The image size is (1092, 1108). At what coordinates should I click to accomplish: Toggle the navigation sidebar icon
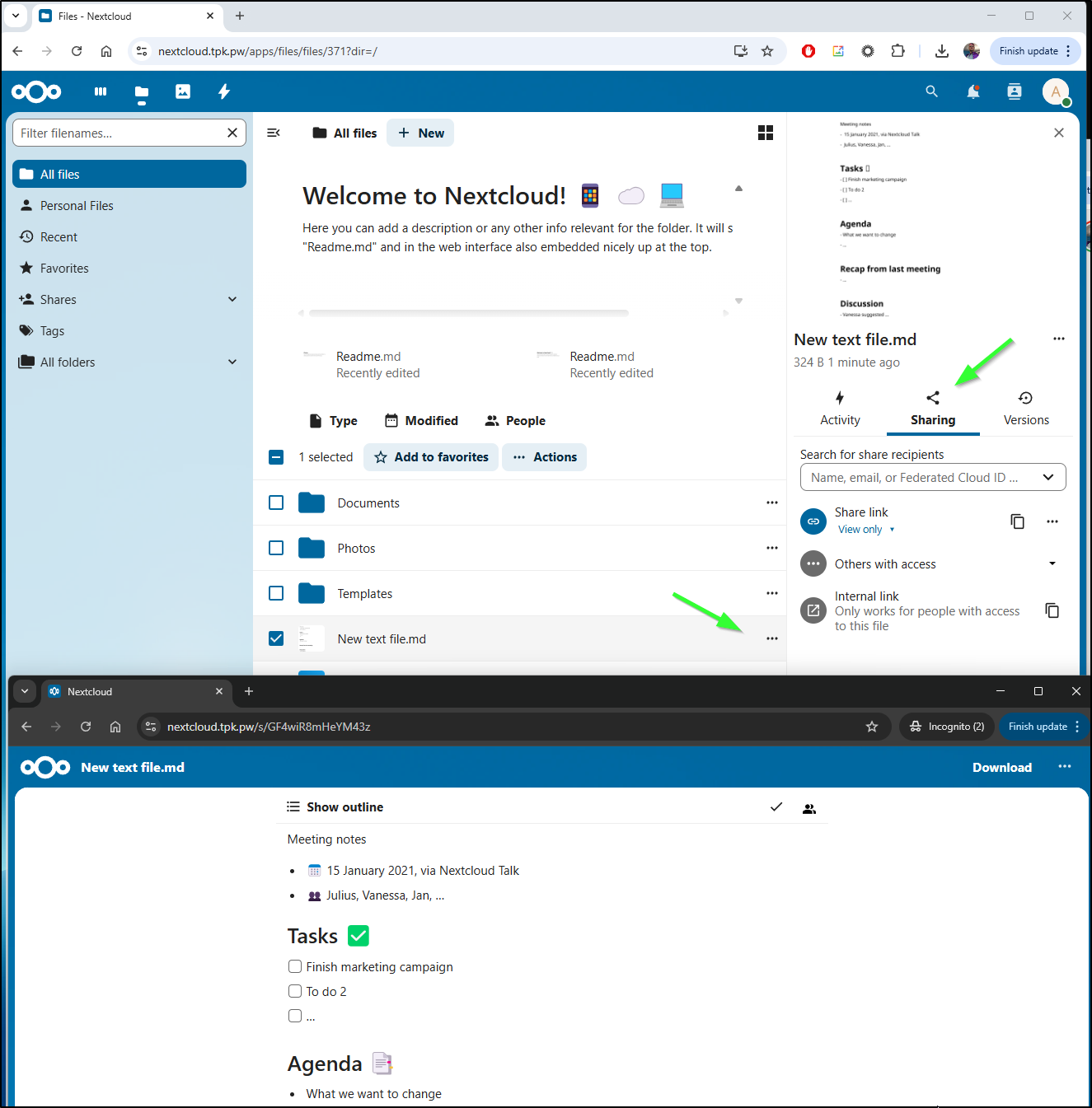[274, 133]
